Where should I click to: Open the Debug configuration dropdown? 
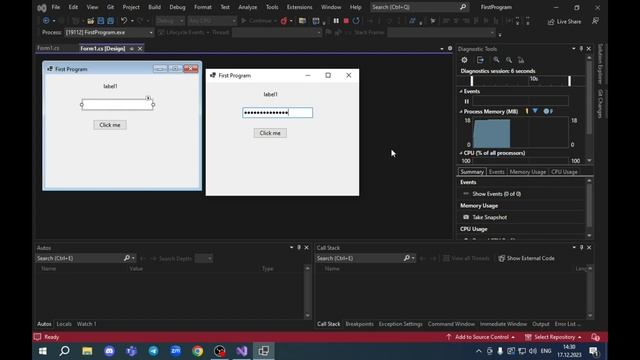[x=170, y=21]
